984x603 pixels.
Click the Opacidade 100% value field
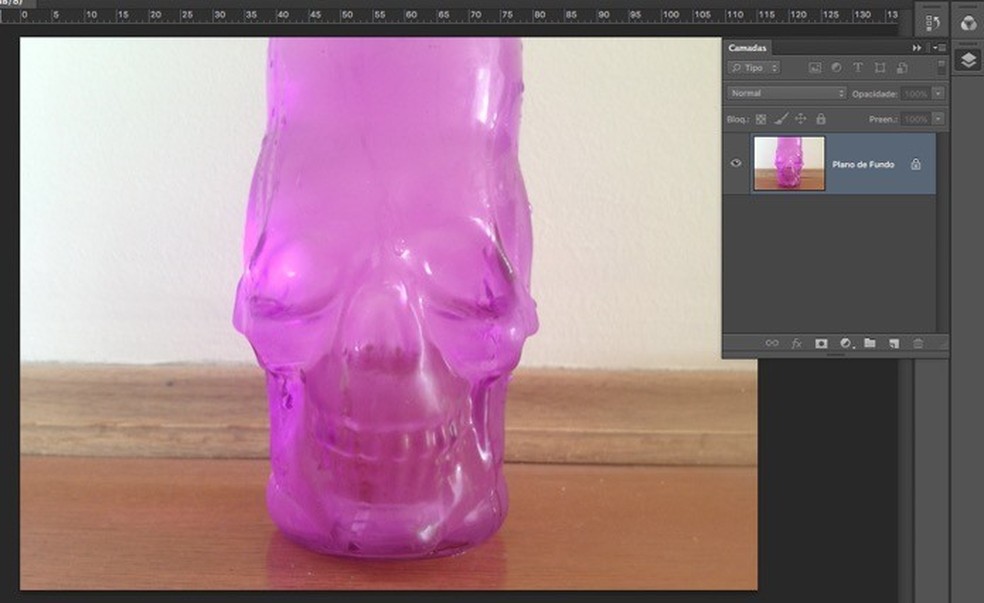tap(916, 93)
